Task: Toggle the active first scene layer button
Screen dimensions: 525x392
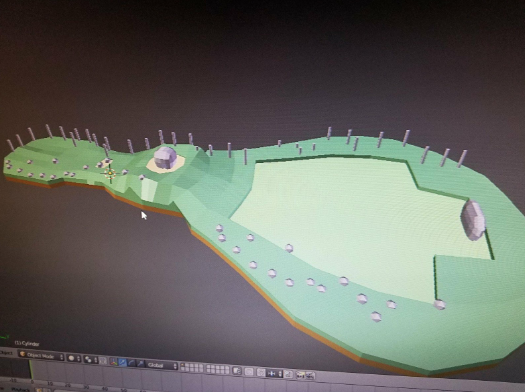Action: 182,365
